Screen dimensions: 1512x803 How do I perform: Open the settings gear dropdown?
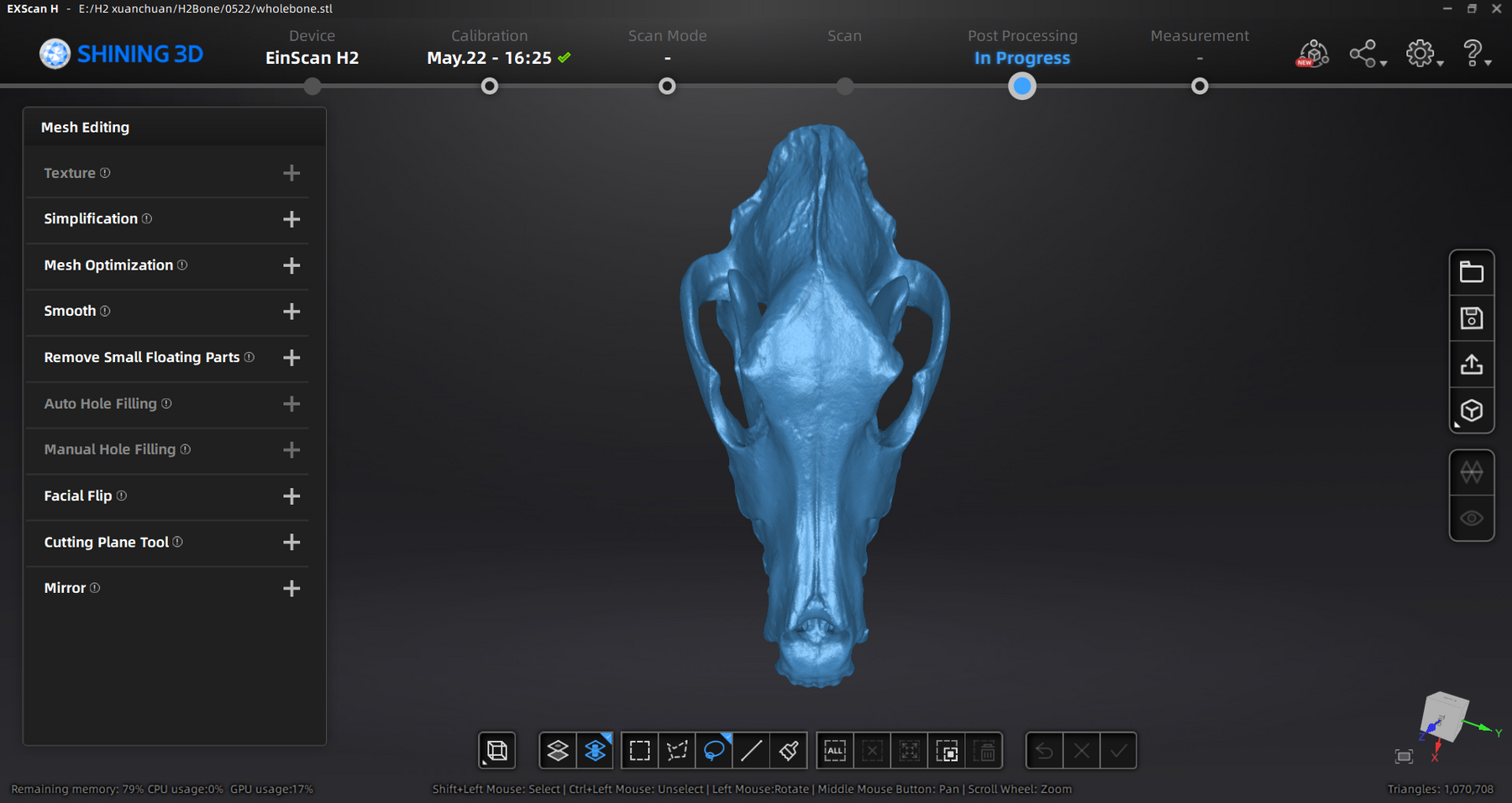1422,55
